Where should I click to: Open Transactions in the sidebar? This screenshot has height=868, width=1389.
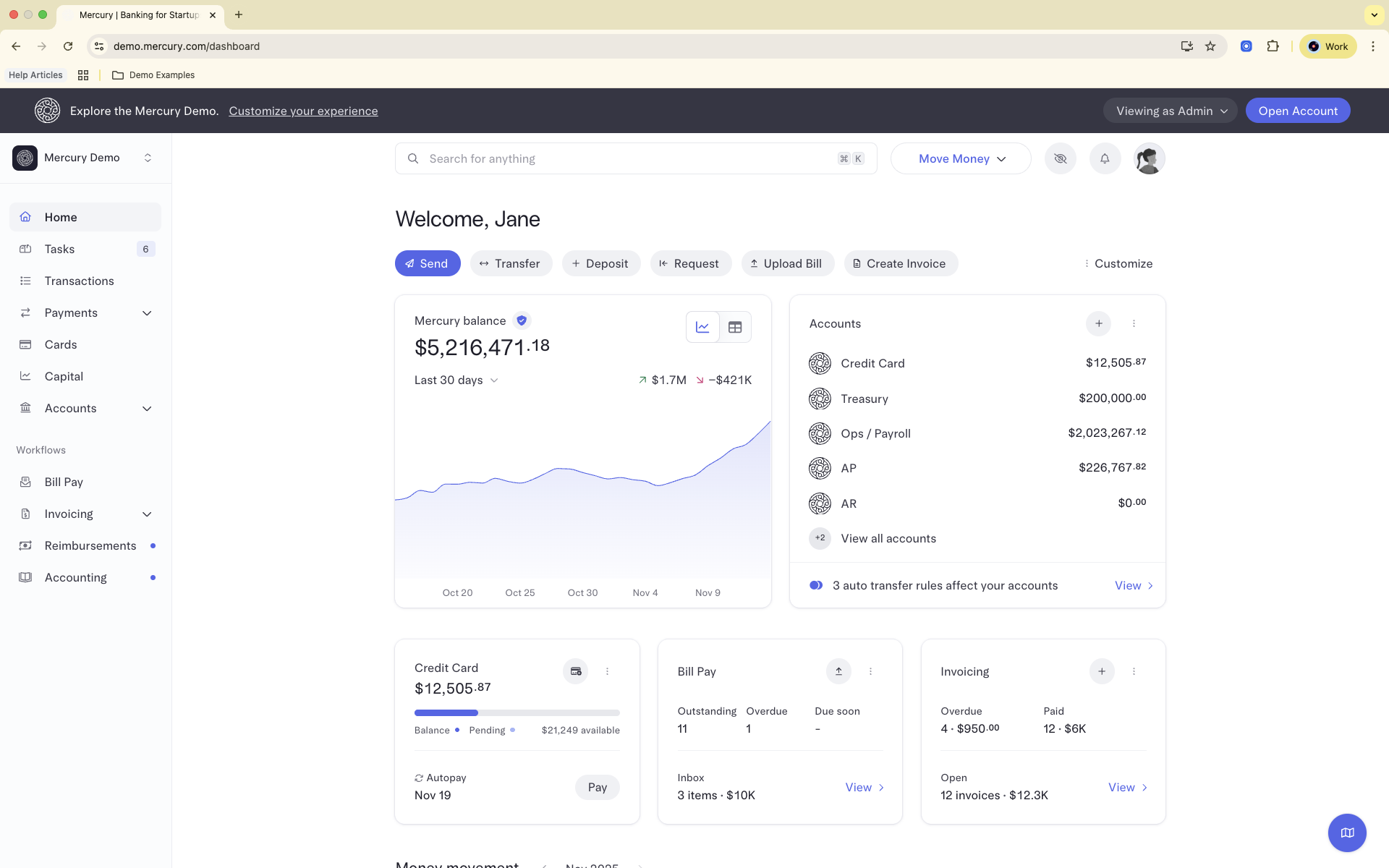tap(79, 281)
